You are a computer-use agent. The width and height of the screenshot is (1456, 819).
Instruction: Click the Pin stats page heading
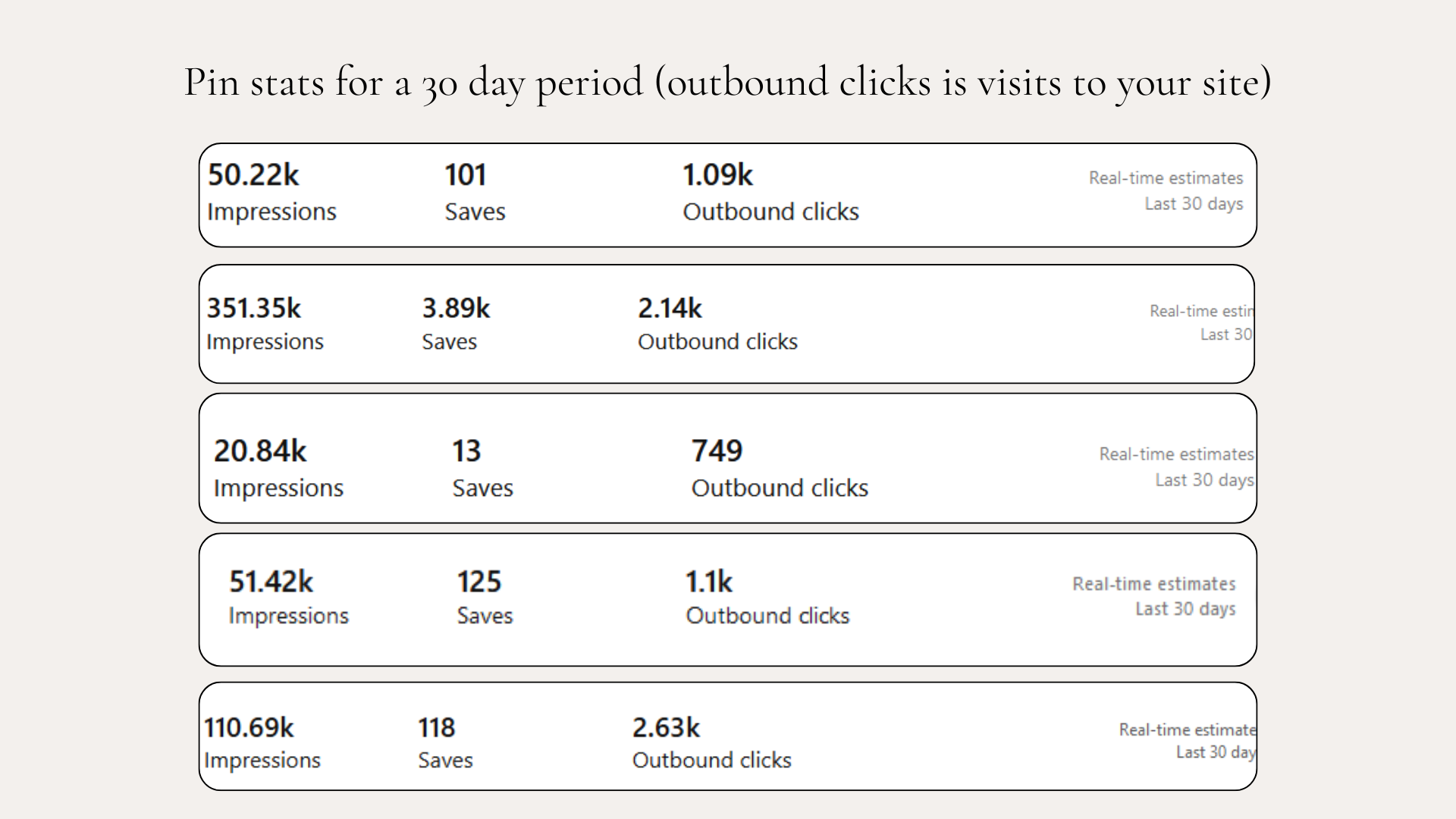pyautogui.click(x=728, y=82)
